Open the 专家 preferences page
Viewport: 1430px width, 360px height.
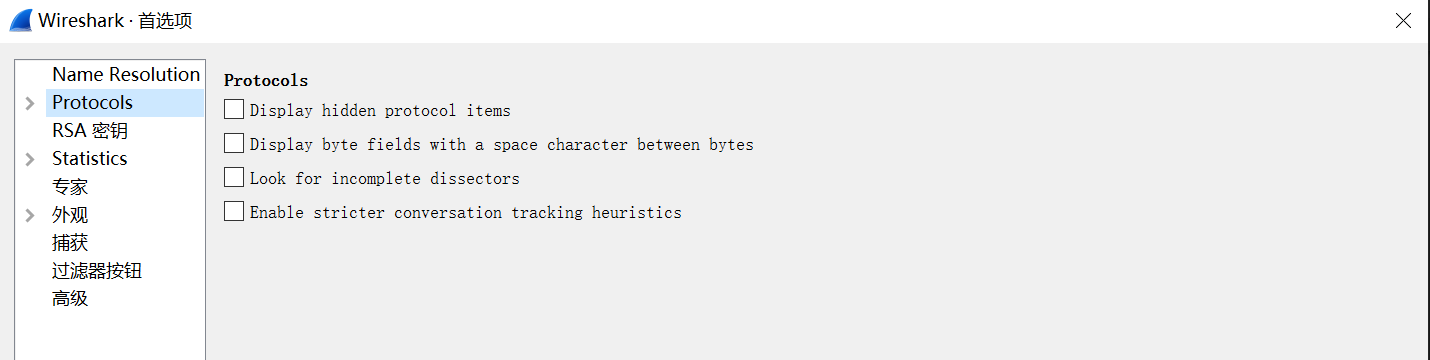70,187
